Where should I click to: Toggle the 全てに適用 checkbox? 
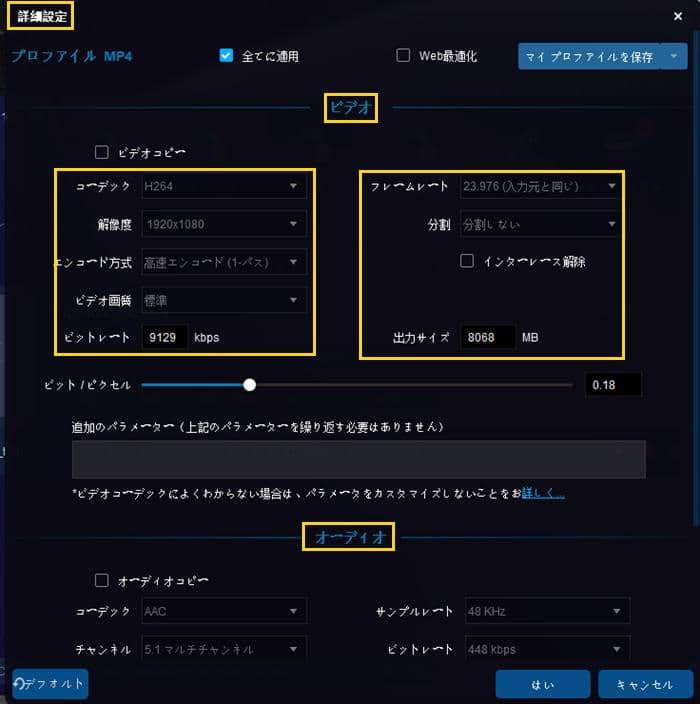[226, 56]
